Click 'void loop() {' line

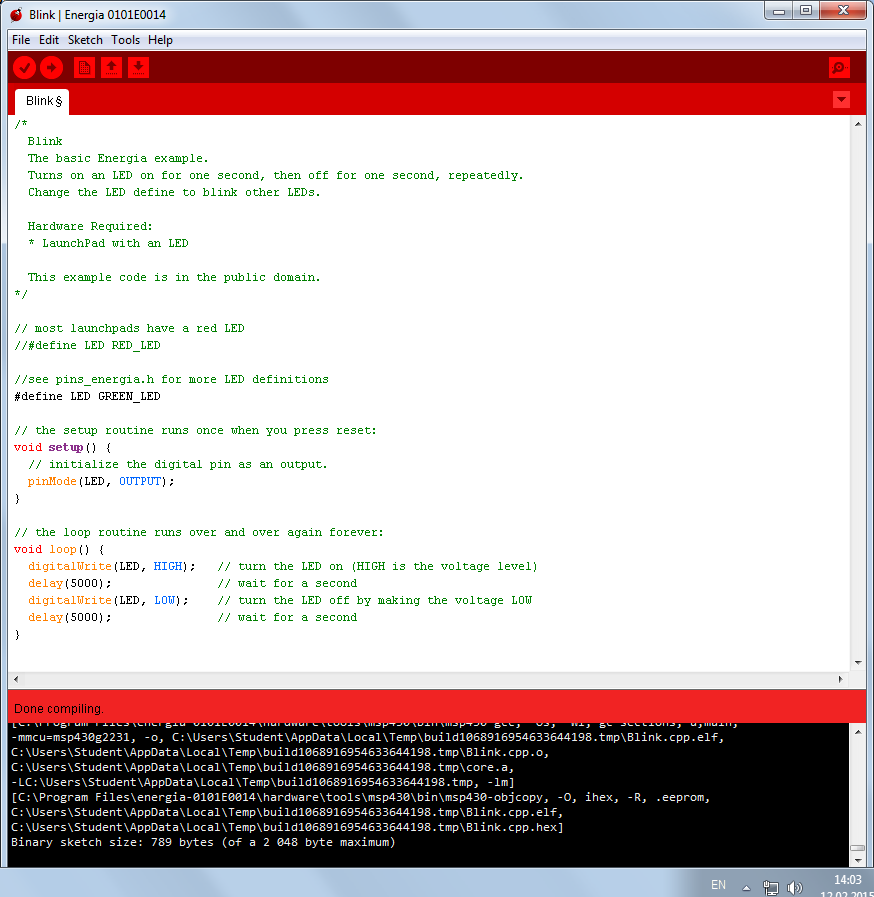pyautogui.click(x=59, y=549)
